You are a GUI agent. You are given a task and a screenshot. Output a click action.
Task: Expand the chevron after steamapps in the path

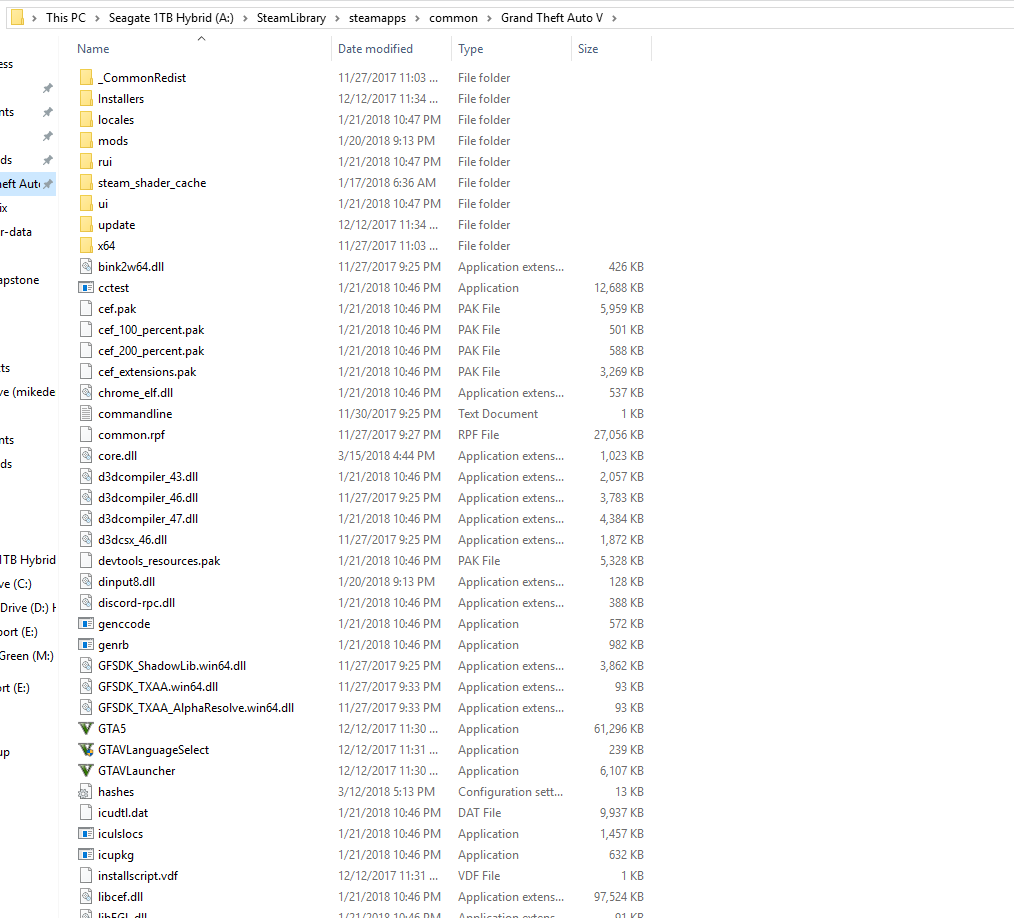coord(417,18)
